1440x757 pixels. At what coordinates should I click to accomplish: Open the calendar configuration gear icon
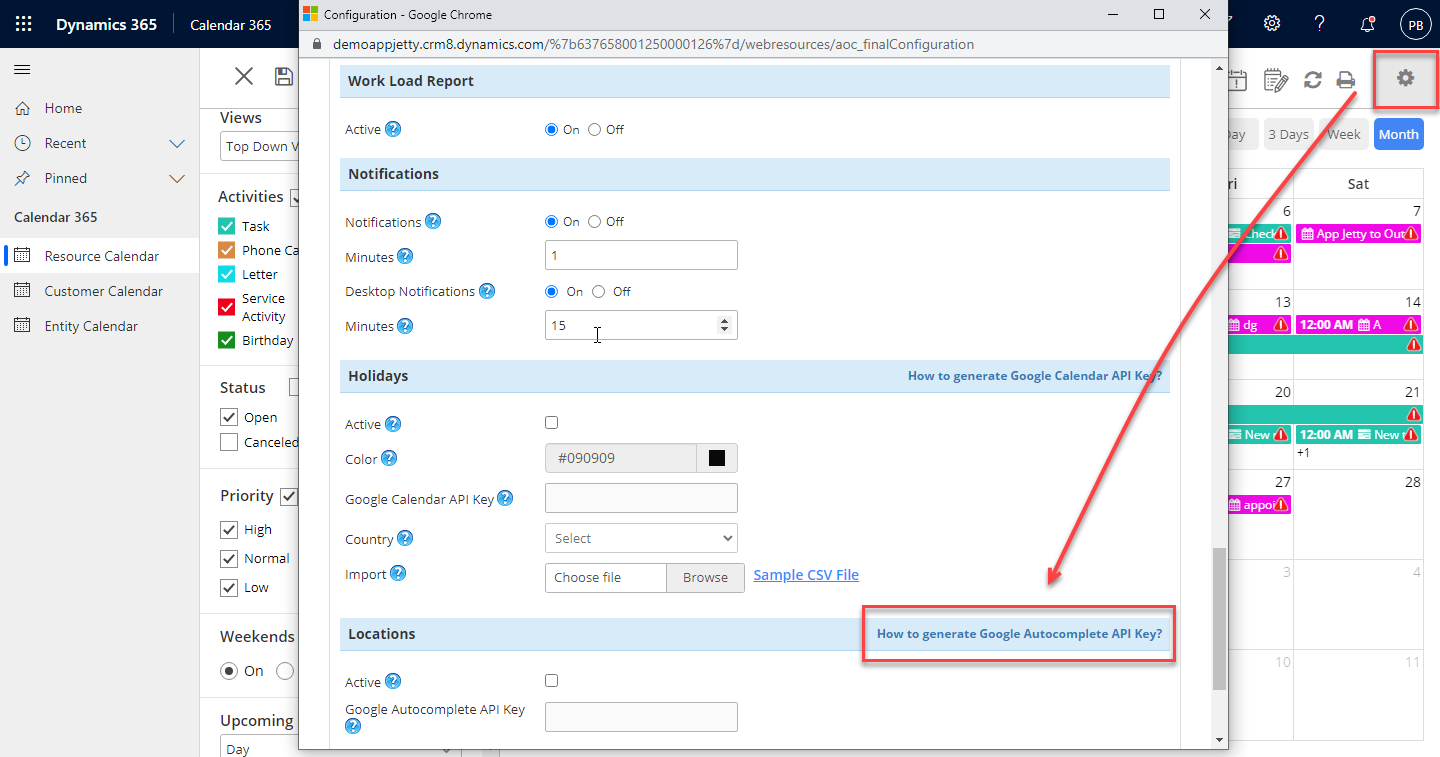click(x=1405, y=78)
